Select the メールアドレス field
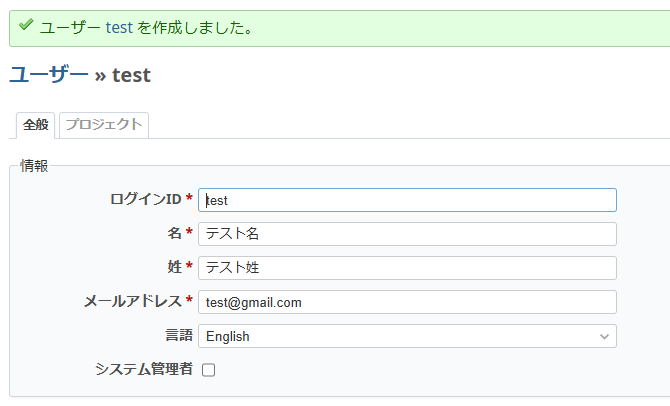Viewport: 670px width, 406px height. pos(407,302)
